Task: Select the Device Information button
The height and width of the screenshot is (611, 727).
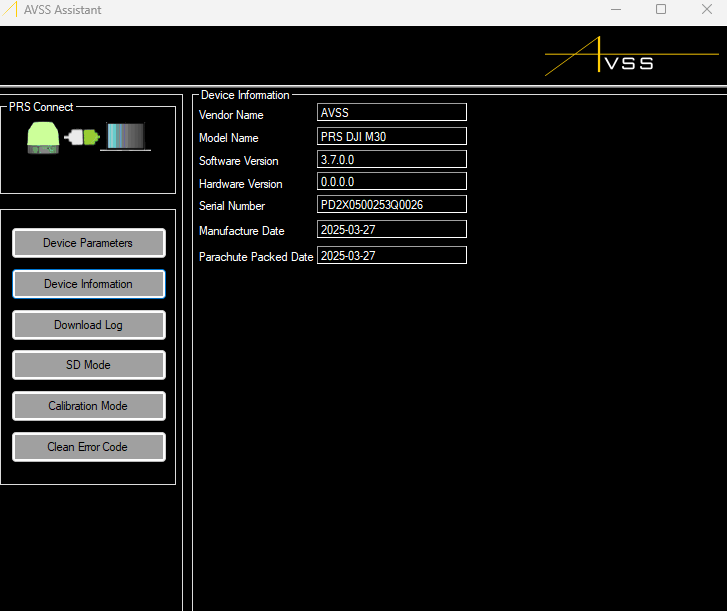Action: coord(89,284)
